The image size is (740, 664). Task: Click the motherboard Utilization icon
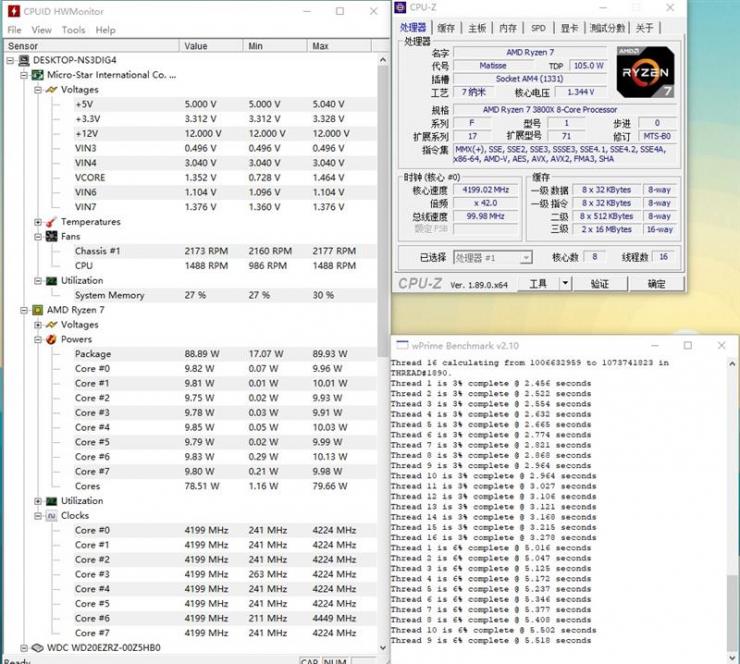click(51, 281)
